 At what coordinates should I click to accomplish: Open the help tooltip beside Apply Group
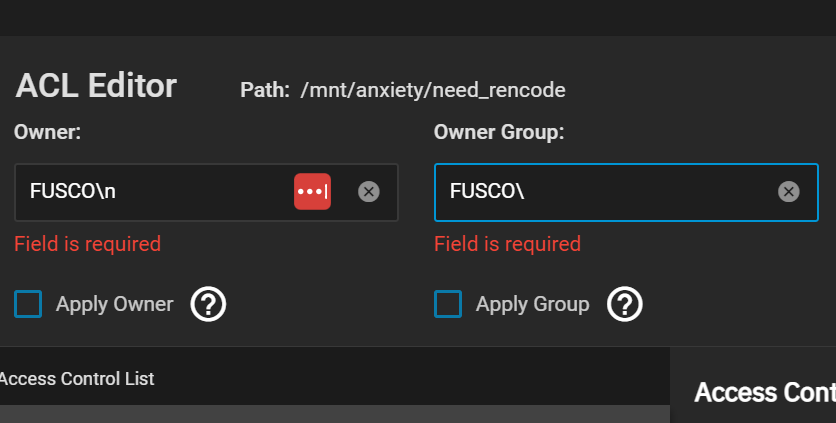[625, 304]
